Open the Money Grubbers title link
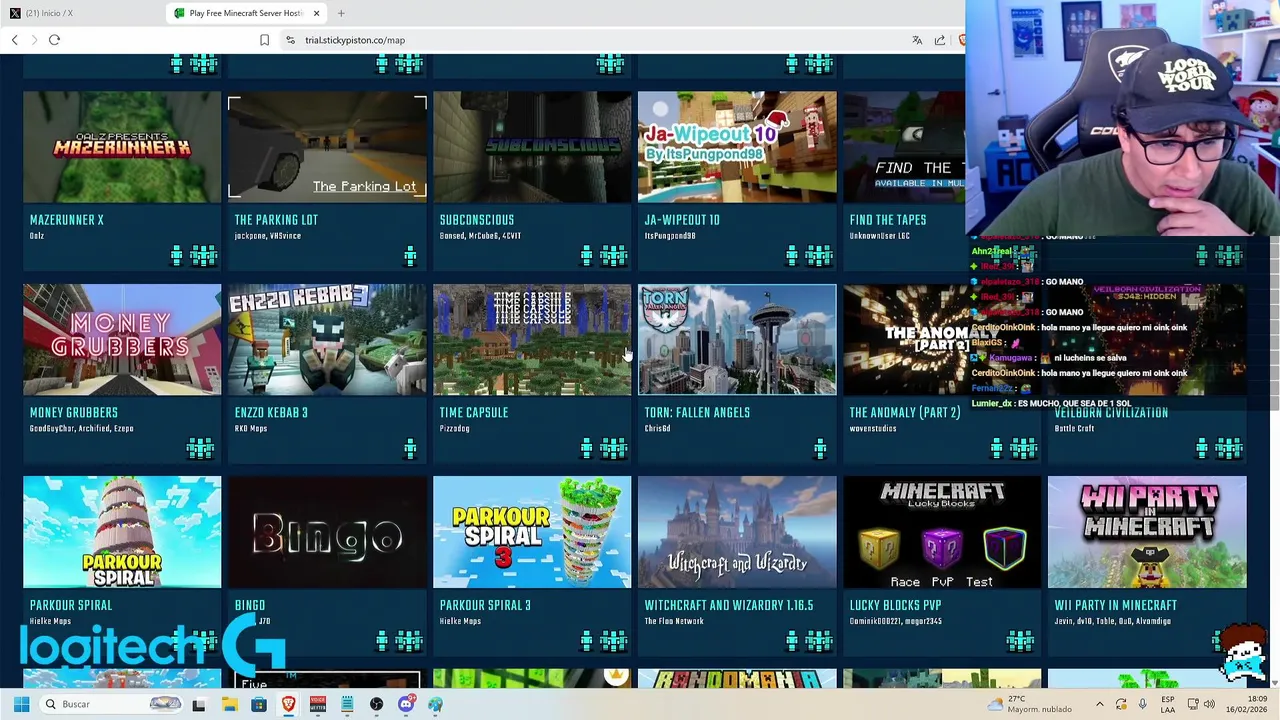Viewport: 1280px width, 720px height. click(x=74, y=413)
